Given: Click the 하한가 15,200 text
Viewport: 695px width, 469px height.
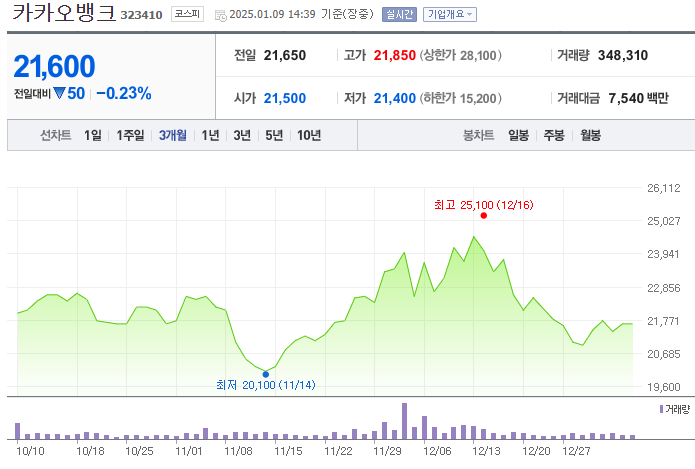Looking at the screenshot, I should (x=461, y=98).
